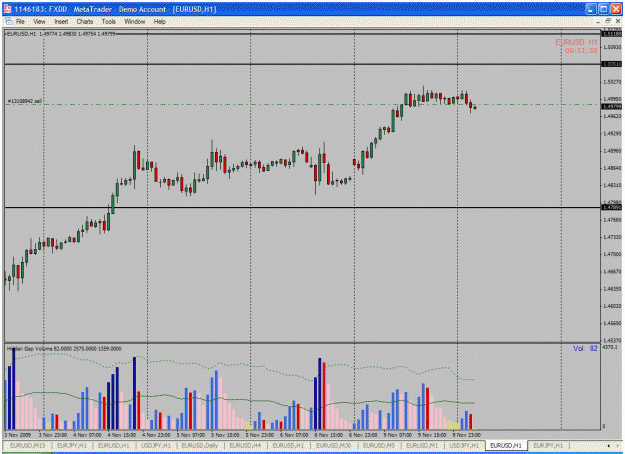
Task: Switch to the EURUSD,M15 chart tab
Action: [28, 445]
